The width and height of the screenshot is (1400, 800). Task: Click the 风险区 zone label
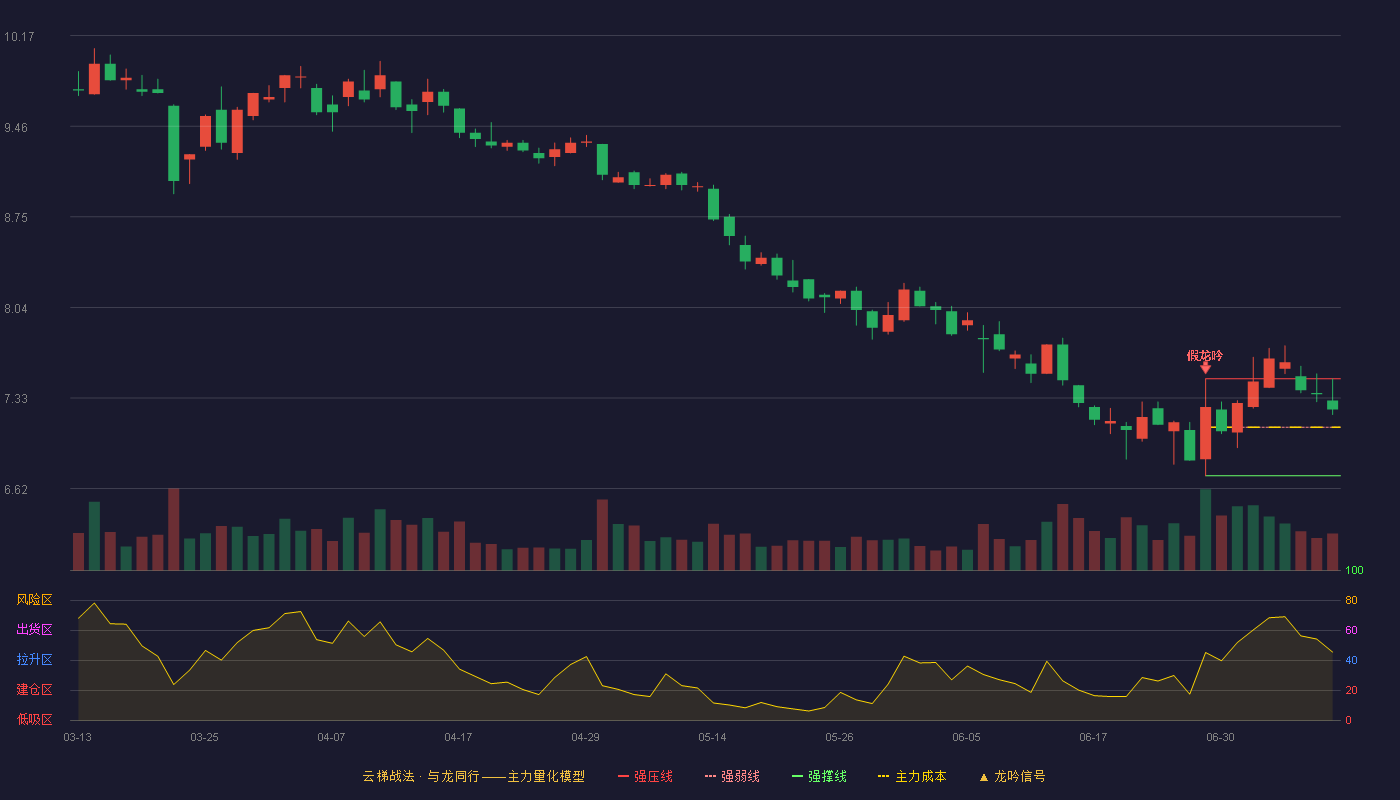point(34,600)
